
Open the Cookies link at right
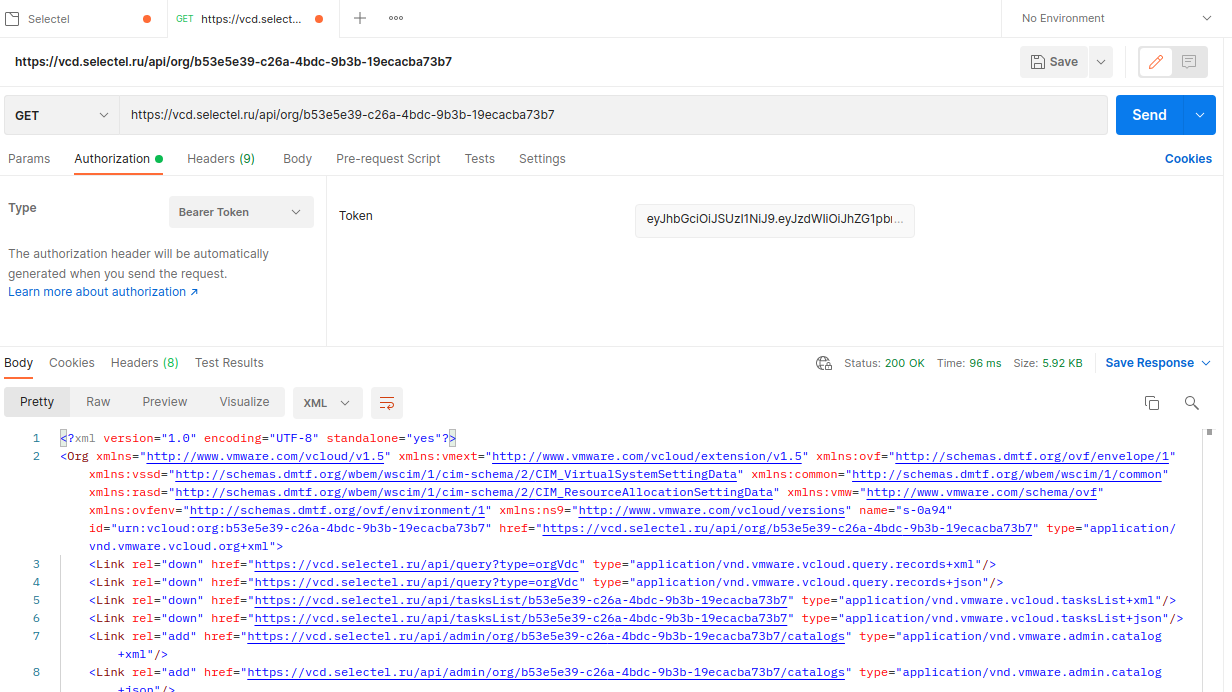coord(1188,159)
